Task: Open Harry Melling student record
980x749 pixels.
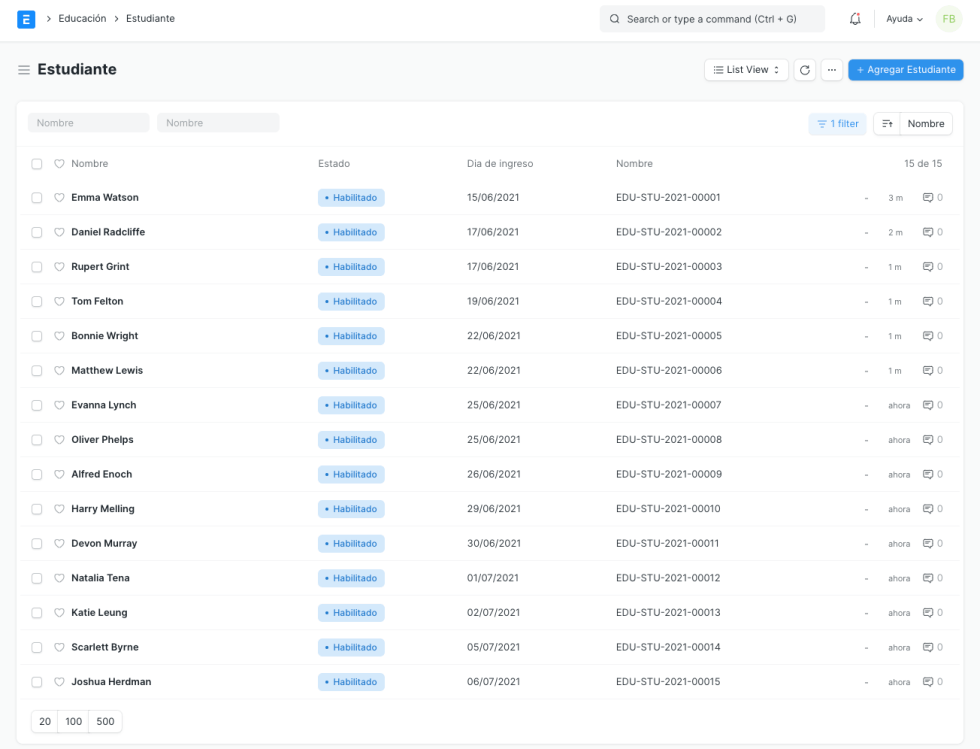Action: 103,509
